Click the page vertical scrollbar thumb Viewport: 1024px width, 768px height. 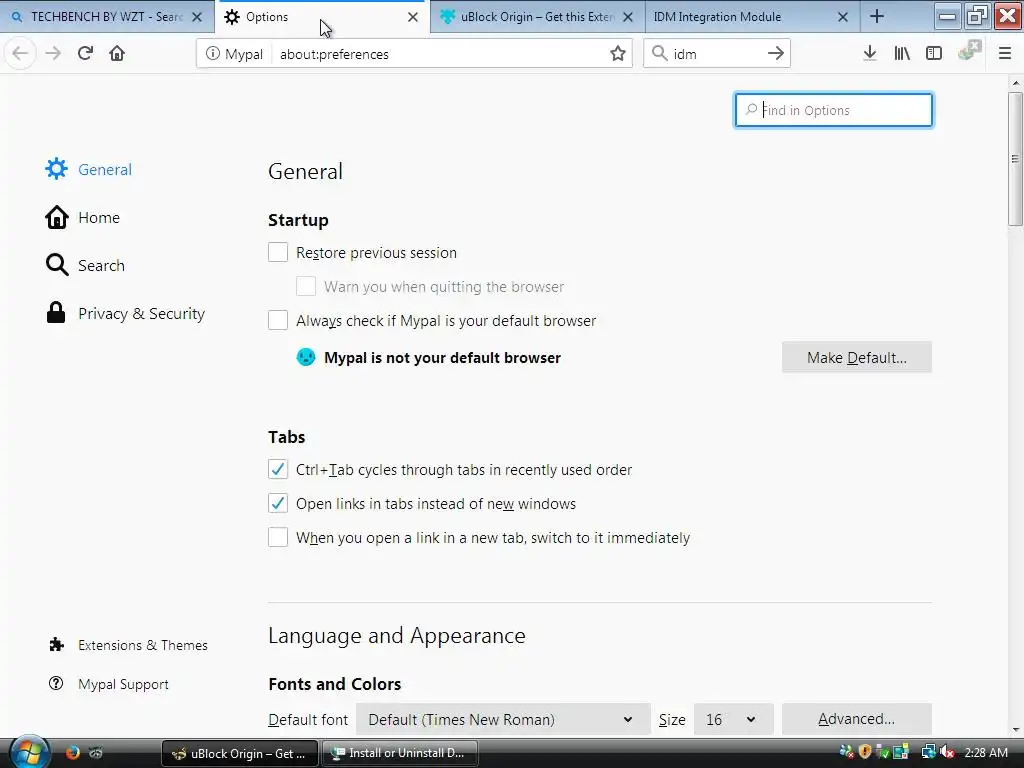point(1015,159)
